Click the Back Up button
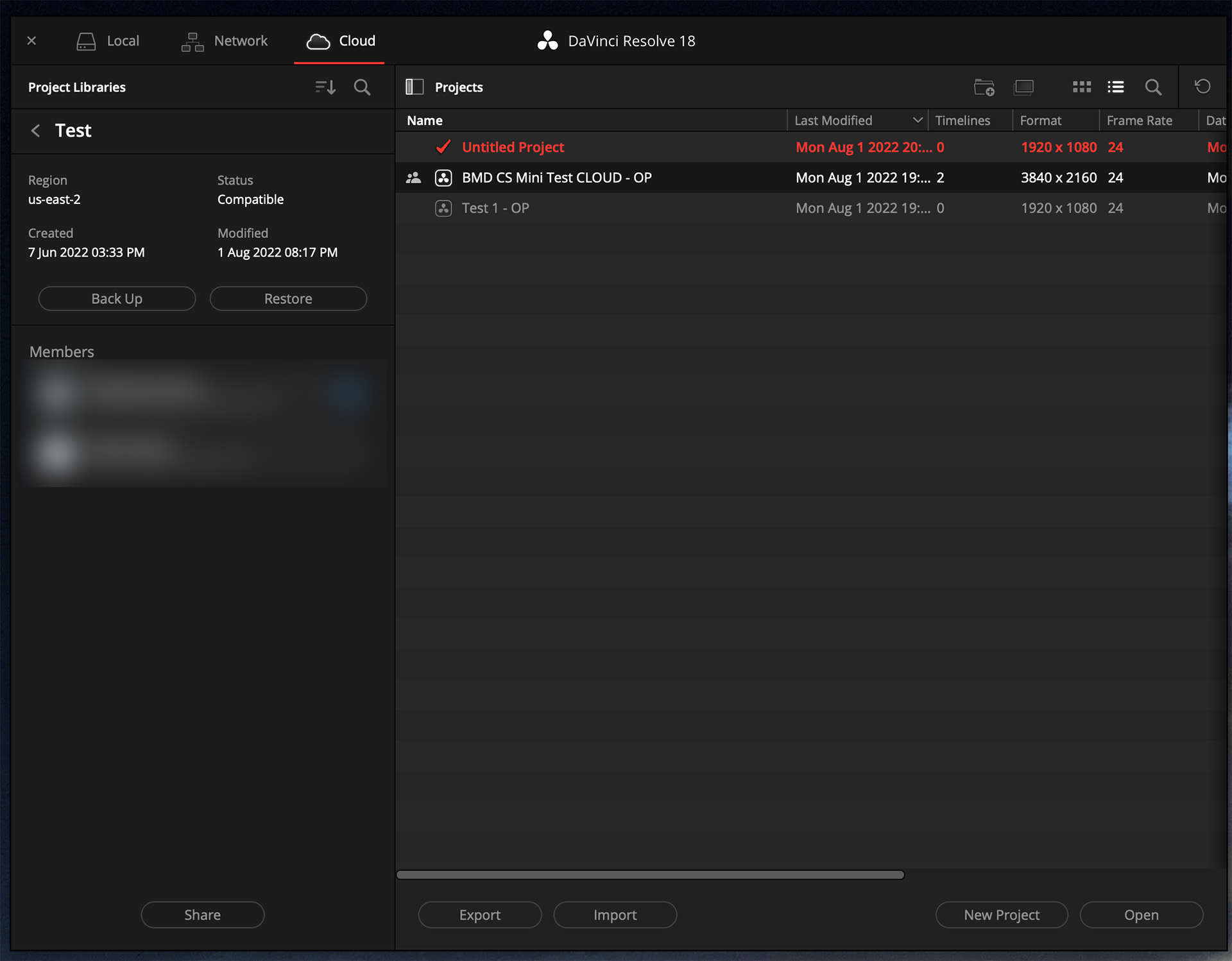The height and width of the screenshot is (961, 1232). point(117,299)
